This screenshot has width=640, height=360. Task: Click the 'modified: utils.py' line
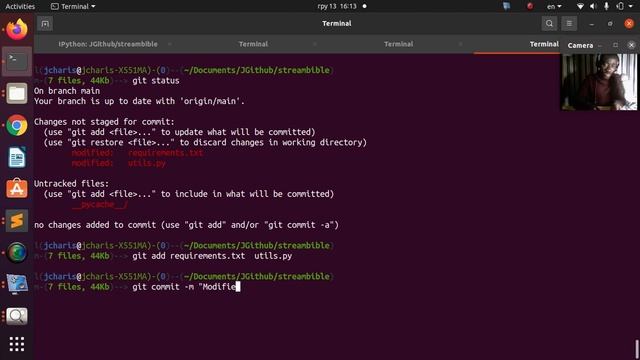pos(119,163)
